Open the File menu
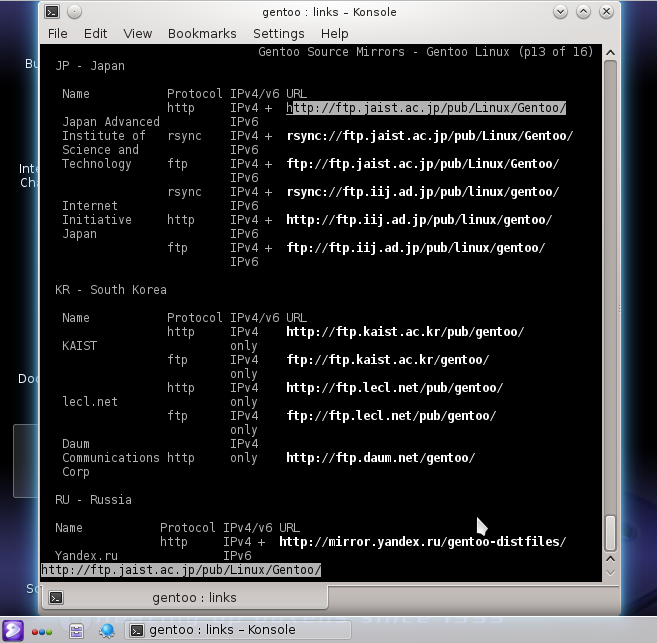 57,34
